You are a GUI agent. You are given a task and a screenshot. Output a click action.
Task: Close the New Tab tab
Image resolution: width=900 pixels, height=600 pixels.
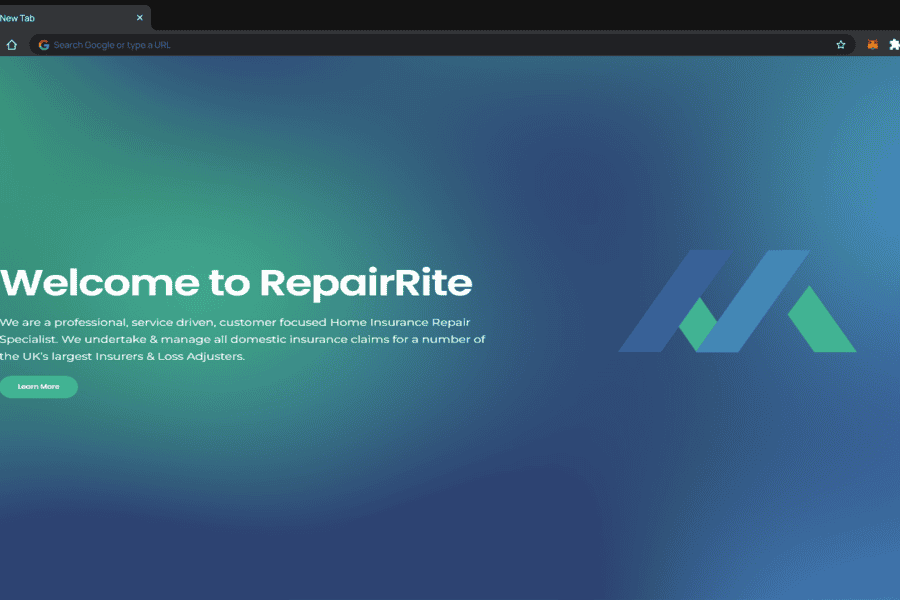coord(140,18)
